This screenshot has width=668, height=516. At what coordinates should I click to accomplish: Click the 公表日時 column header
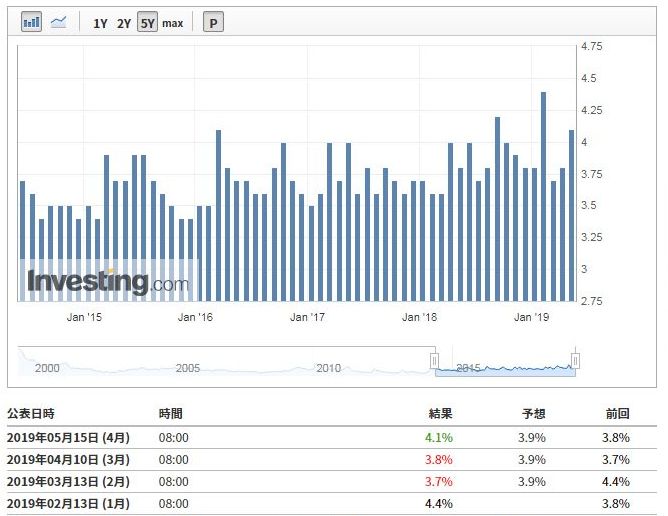[x=31, y=413]
